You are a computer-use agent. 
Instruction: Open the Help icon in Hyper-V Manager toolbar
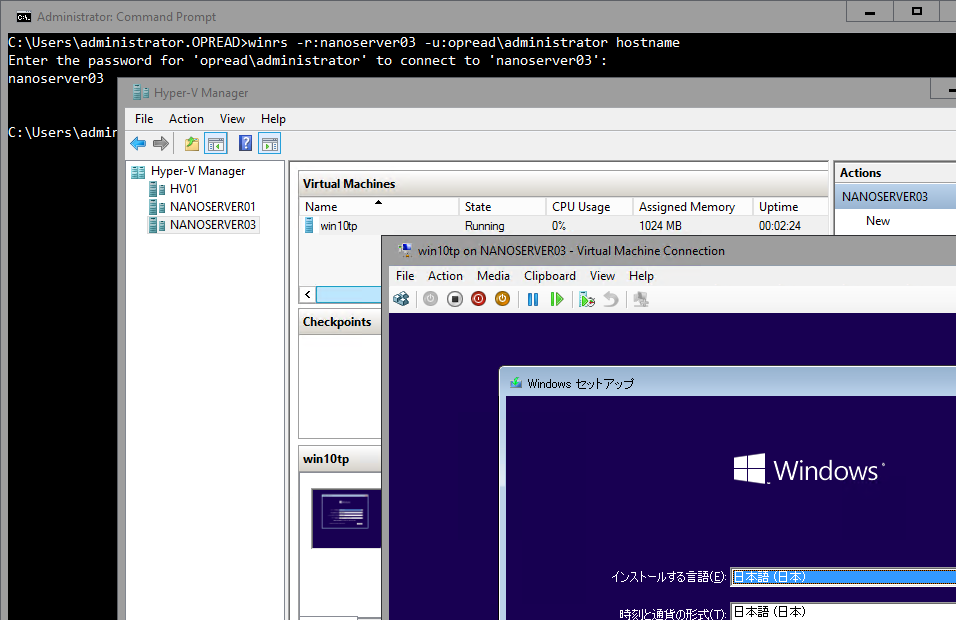(x=245, y=144)
